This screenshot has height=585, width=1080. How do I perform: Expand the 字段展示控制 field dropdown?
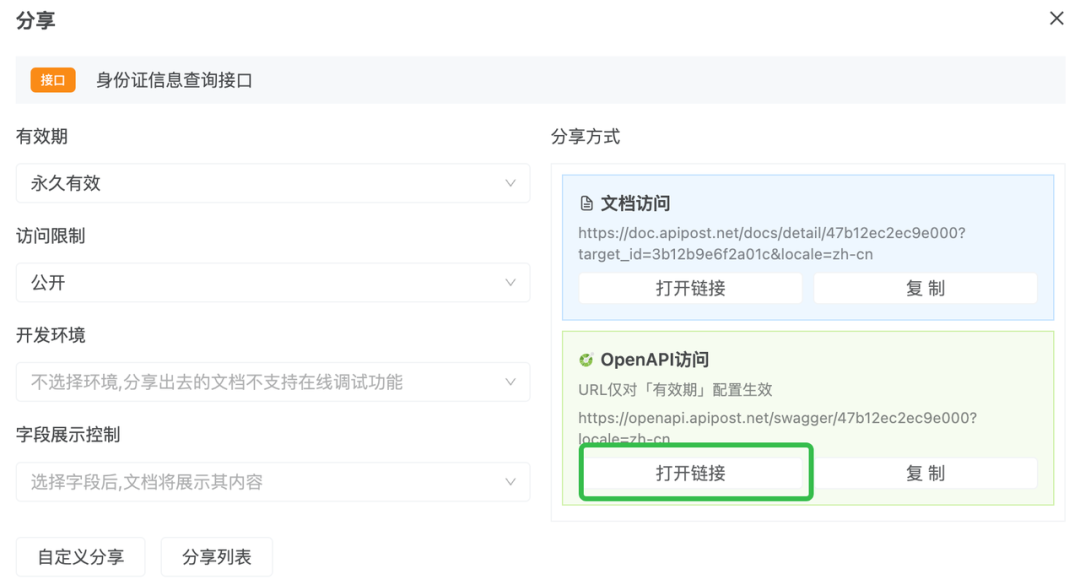pyautogui.click(x=272, y=482)
